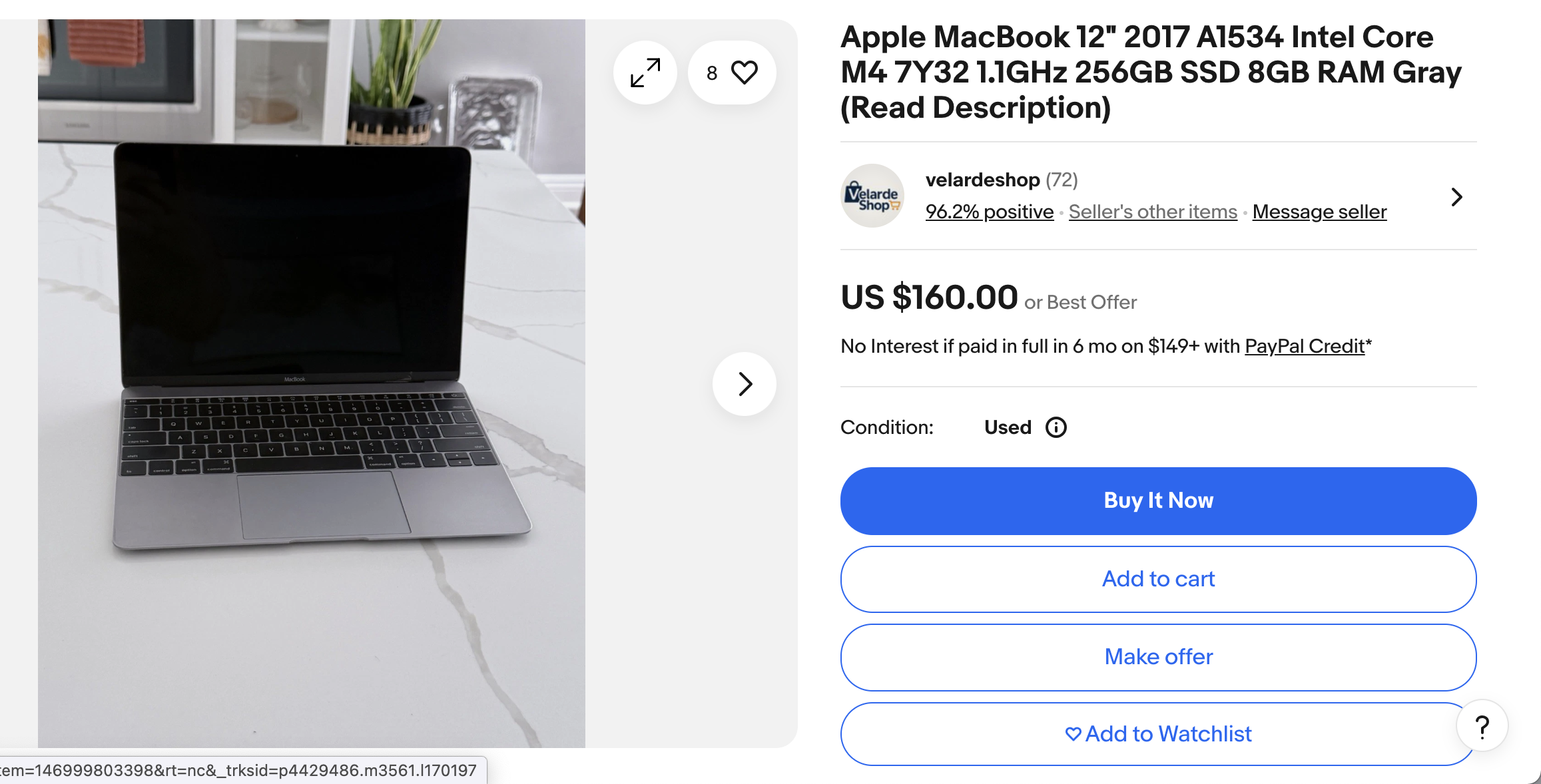Add the MacBook to cart
The image size is (1541, 784).
[1158, 579]
